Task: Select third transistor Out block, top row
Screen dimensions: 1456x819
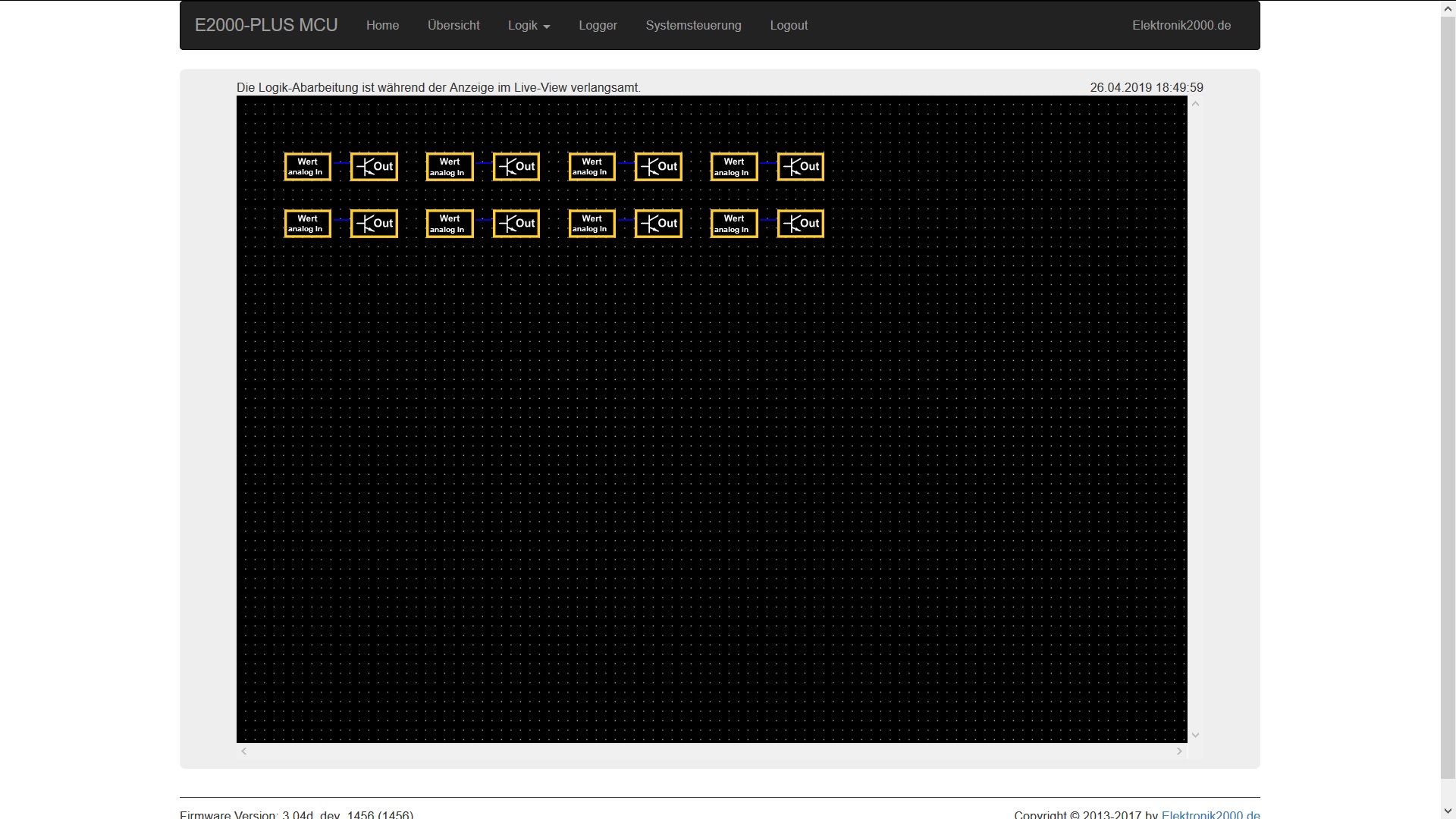Action: click(658, 167)
